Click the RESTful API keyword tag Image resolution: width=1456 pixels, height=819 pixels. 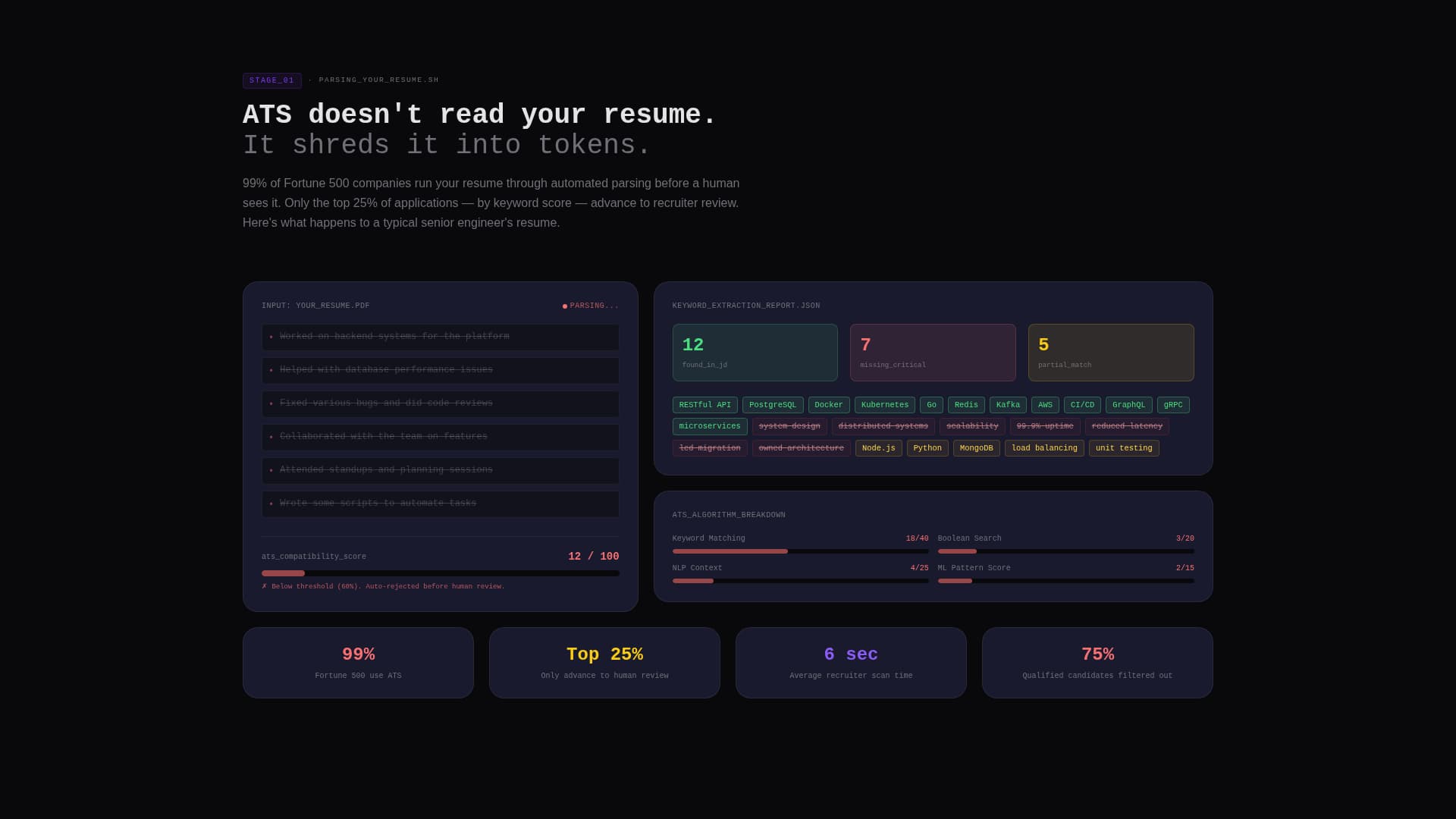(x=704, y=405)
